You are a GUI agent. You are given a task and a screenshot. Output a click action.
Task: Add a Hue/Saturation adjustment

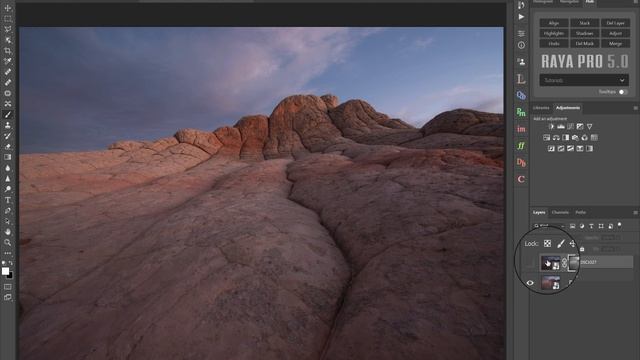coord(547,138)
